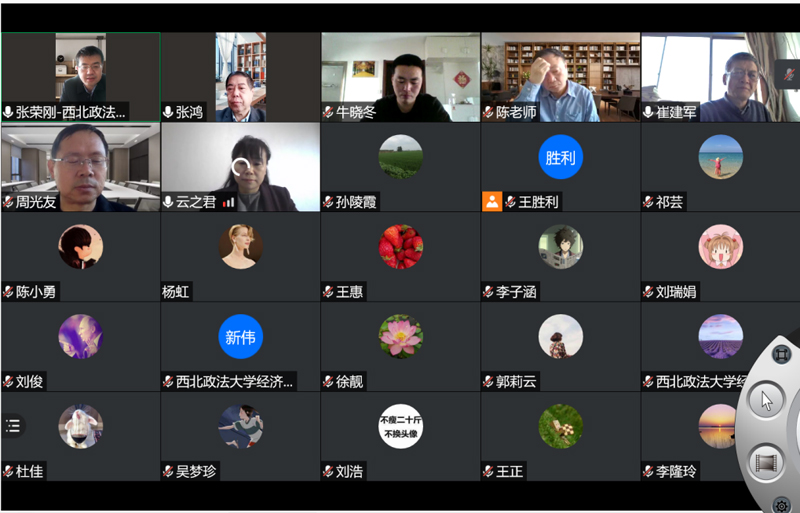Viewport: 800px width, 513px height.
Task: Select the blue 胜利 avatar circle
Action: (x=560, y=157)
